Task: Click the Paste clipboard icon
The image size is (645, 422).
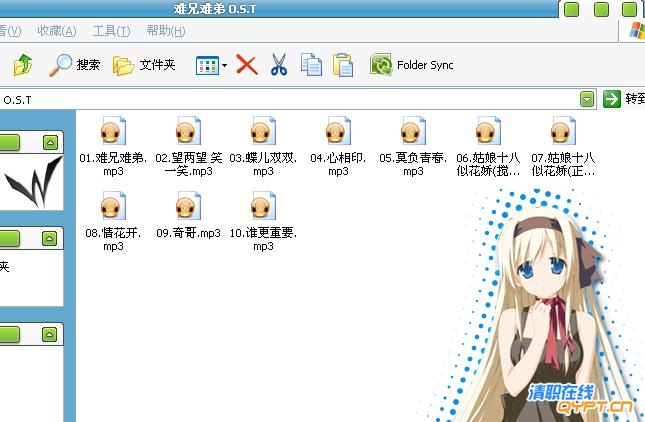Action: click(x=343, y=65)
